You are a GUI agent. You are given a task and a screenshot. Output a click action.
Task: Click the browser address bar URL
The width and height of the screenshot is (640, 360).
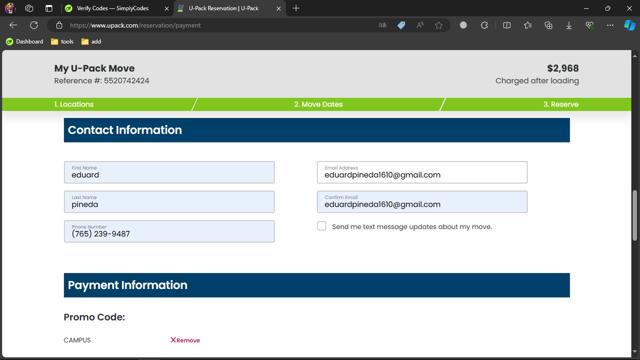click(x=135, y=25)
